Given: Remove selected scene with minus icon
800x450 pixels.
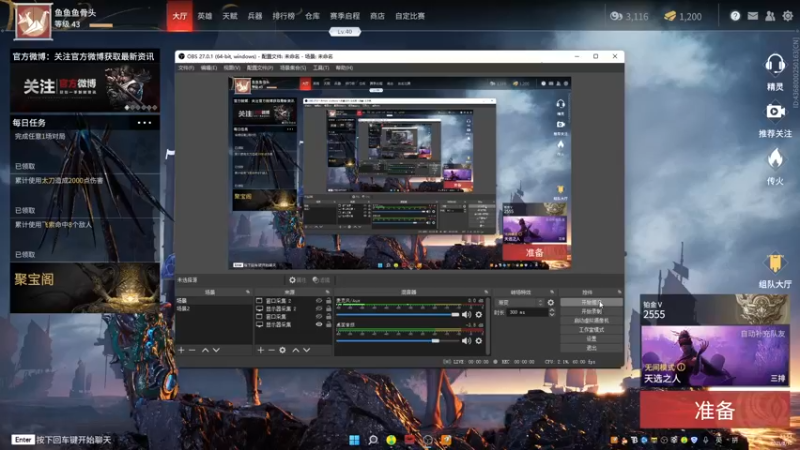Looking at the screenshot, I should pos(192,350).
